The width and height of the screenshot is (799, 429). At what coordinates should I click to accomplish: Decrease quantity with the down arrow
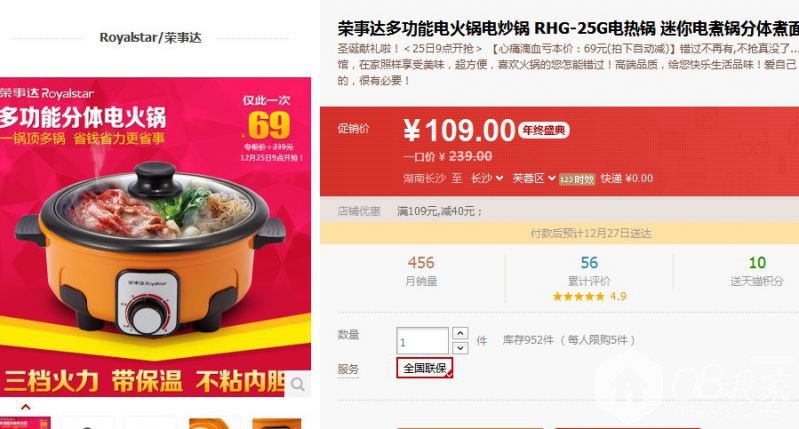click(x=460, y=347)
